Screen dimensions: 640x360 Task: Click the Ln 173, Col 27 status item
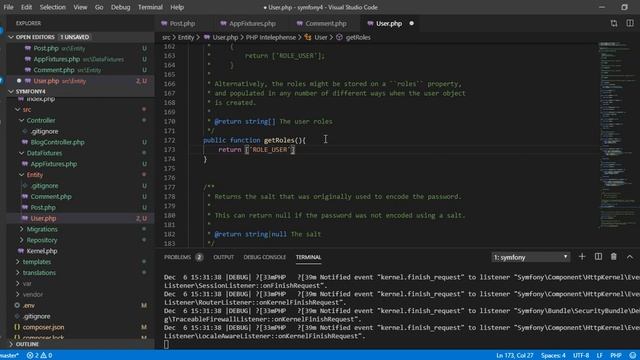(515, 356)
